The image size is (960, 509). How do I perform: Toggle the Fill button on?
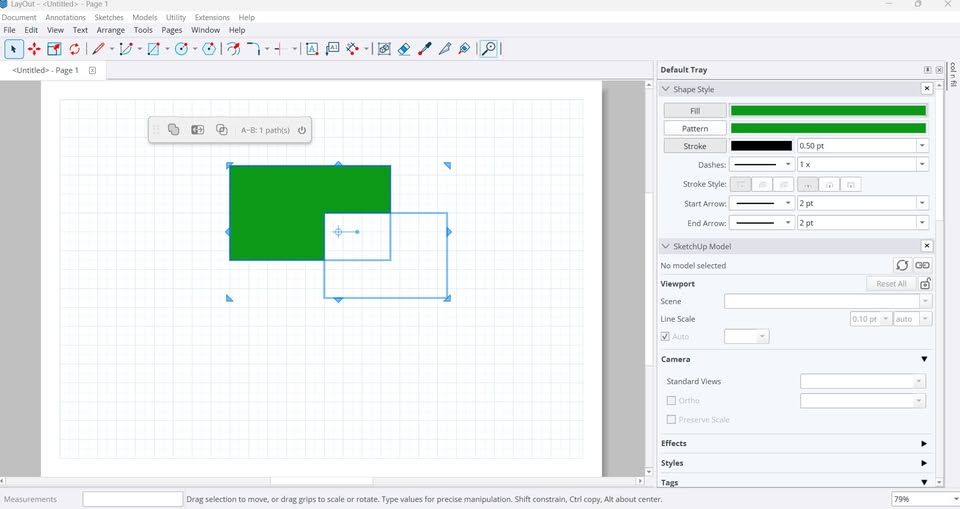click(x=695, y=111)
